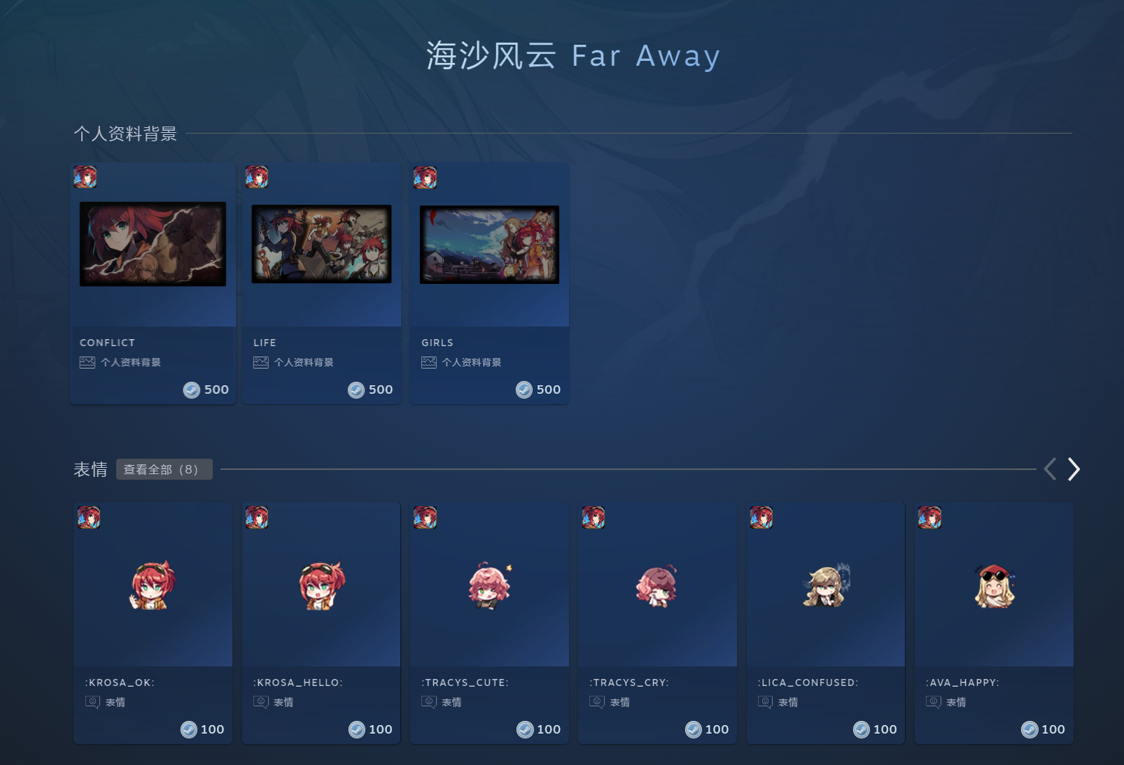This screenshot has width=1124, height=765.
Task: Show previous emoticons with left chevron
Action: 1050,469
